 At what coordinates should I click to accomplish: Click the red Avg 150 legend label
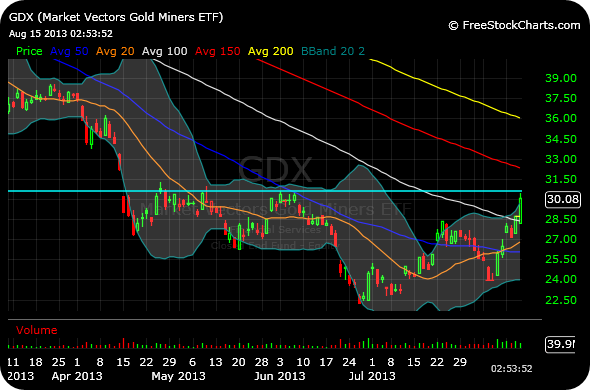(217, 51)
